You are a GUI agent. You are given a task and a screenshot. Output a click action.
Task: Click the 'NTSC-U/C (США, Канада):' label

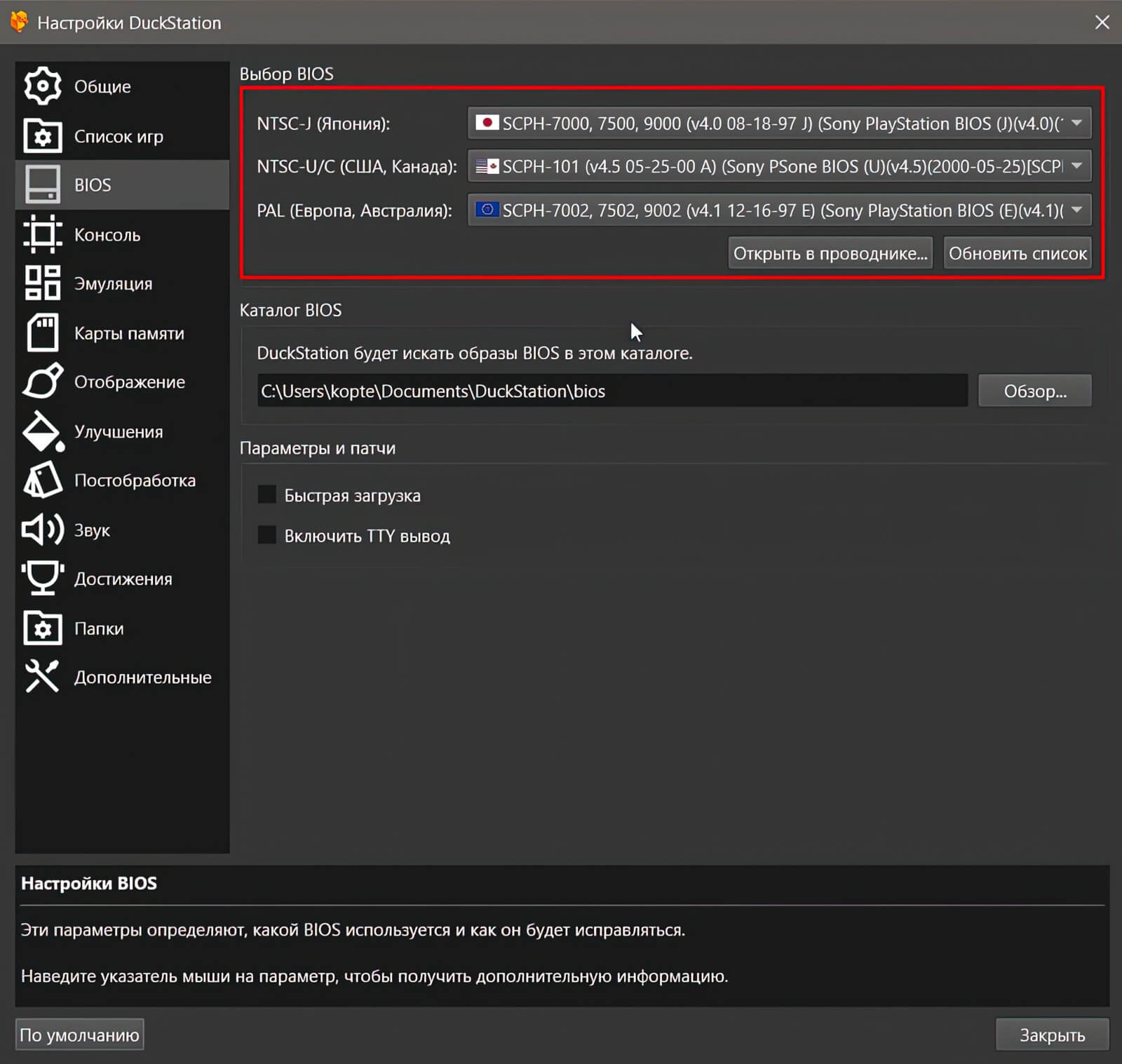click(x=357, y=166)
